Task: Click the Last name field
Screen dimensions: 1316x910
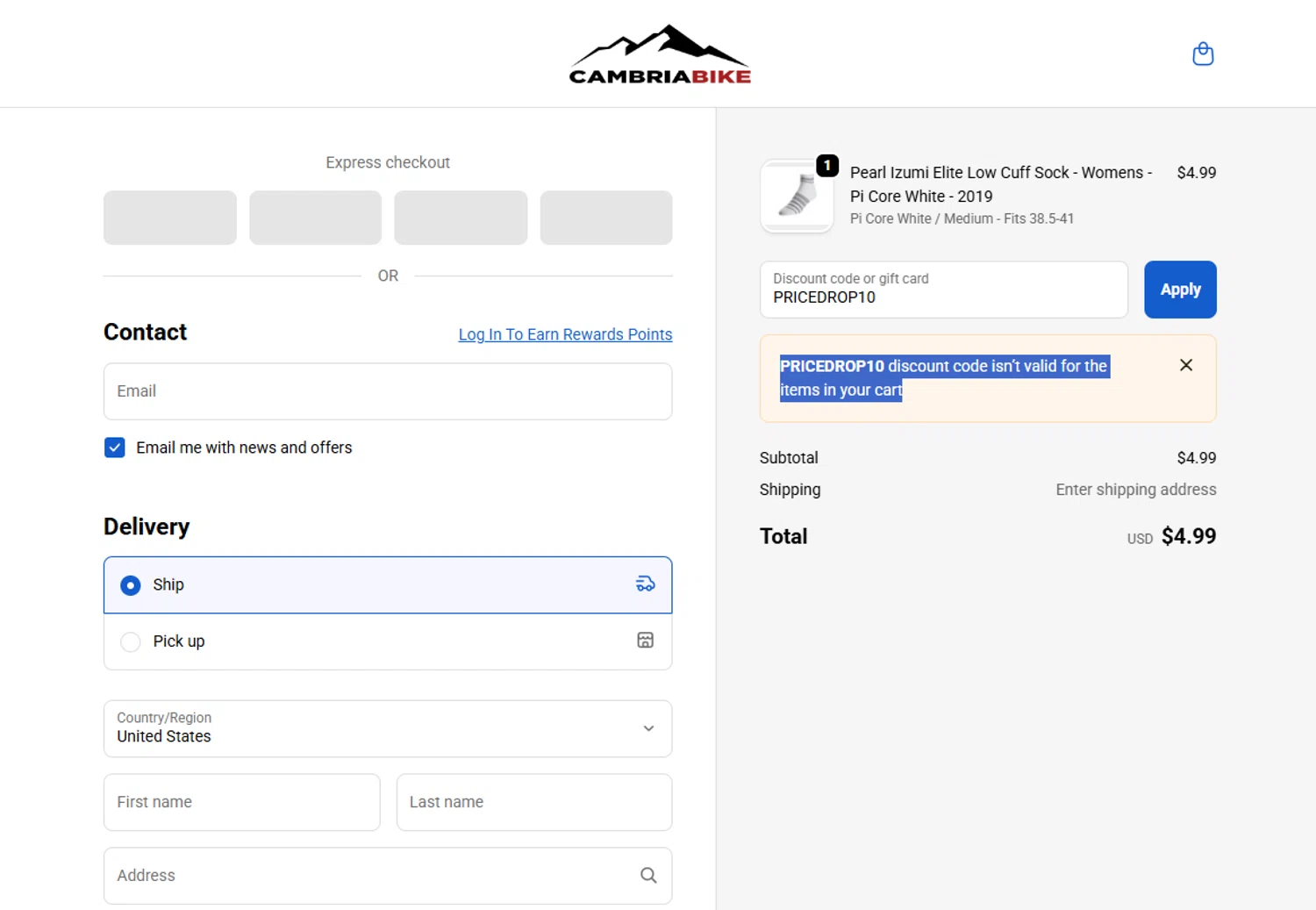Action: tap(534, 802)
